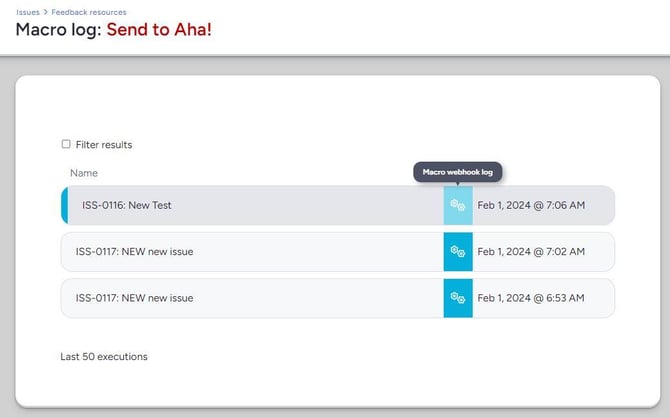Enable the Filter results checkbox

[x=66, y=144]
